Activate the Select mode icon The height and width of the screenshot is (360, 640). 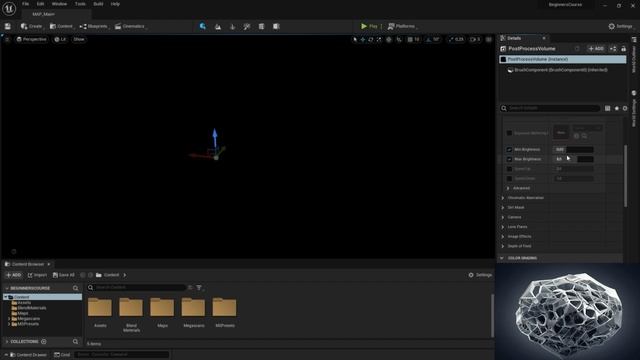pyautogui.click(x=203, y=26)
